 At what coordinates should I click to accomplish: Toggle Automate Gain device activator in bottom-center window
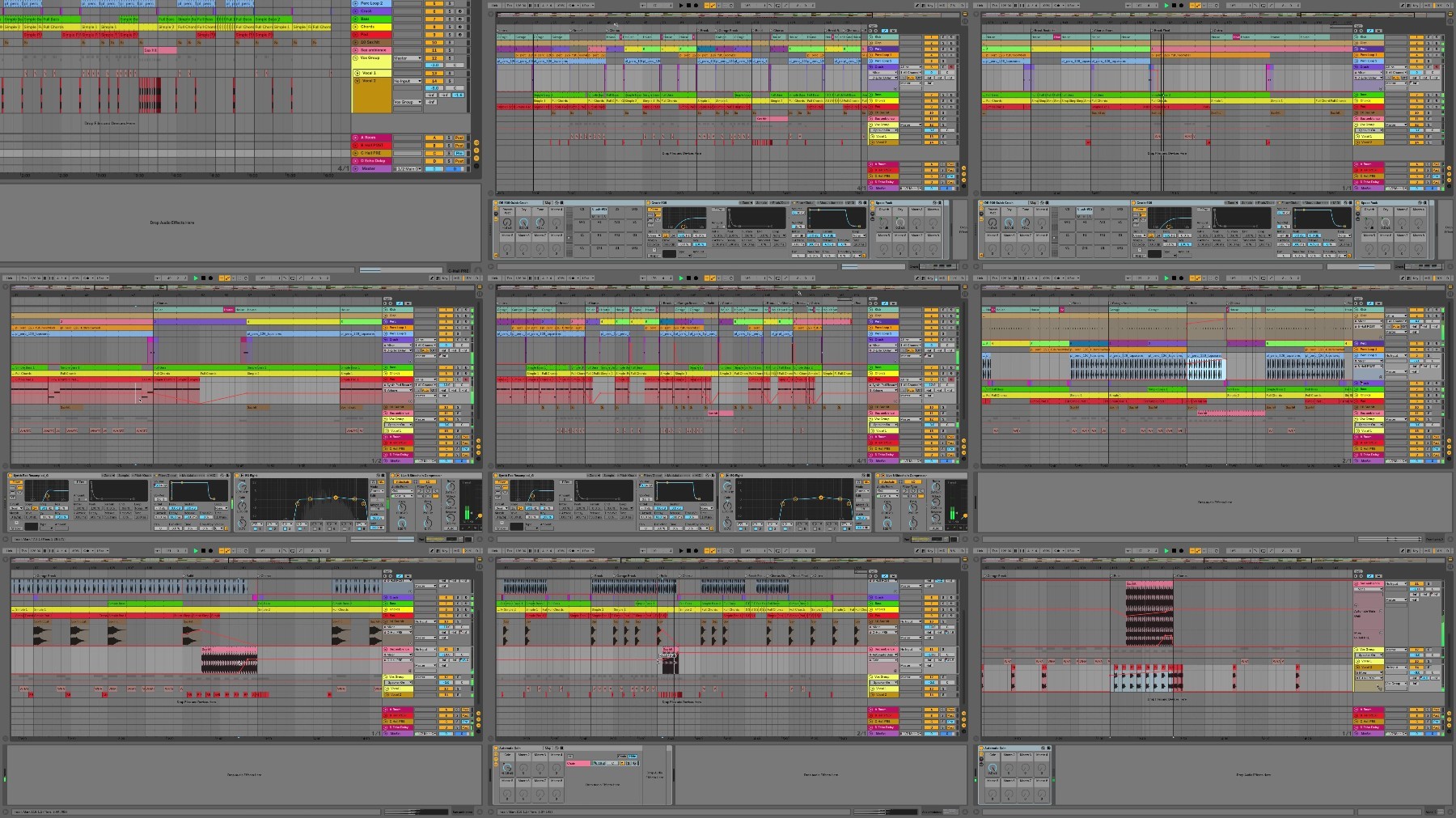(x=496, y=748)
